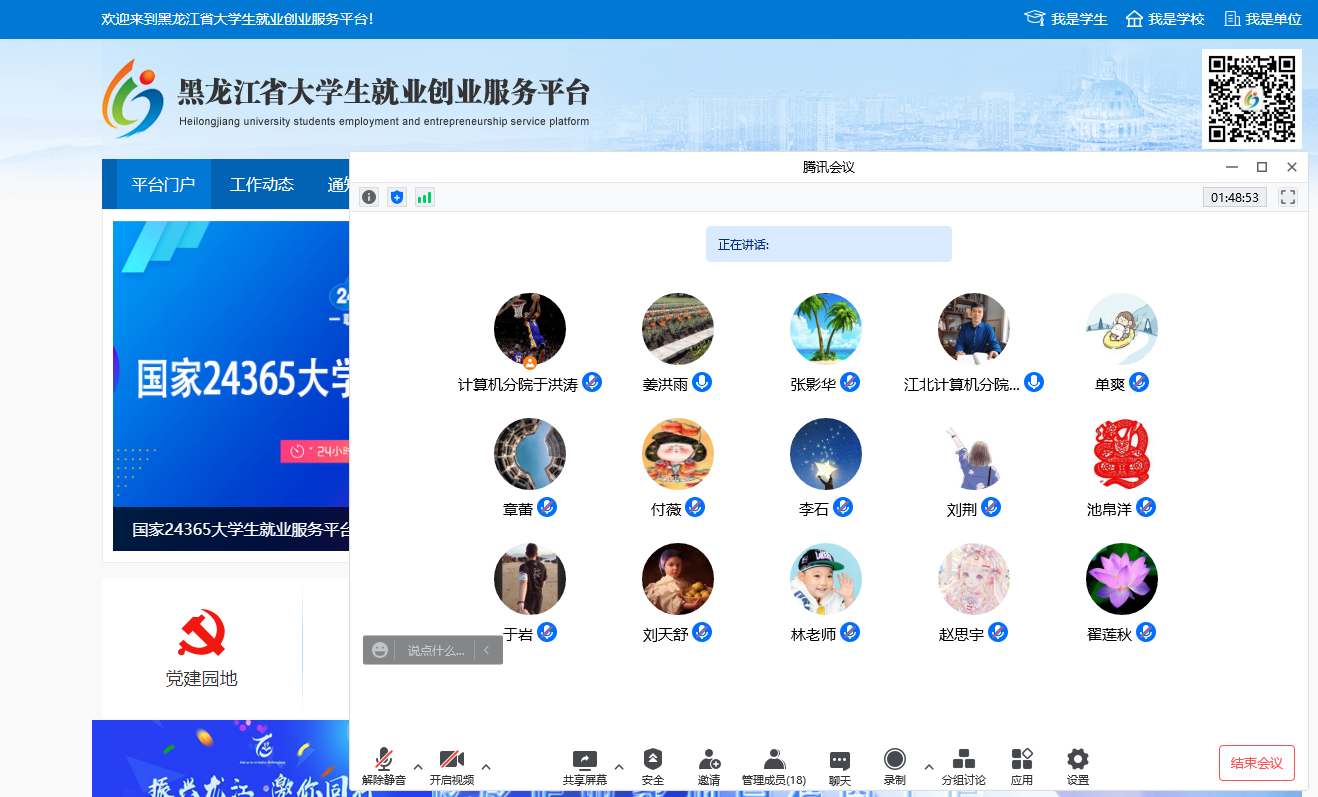Click mic icon next to 李石

[x=843, y=507]
